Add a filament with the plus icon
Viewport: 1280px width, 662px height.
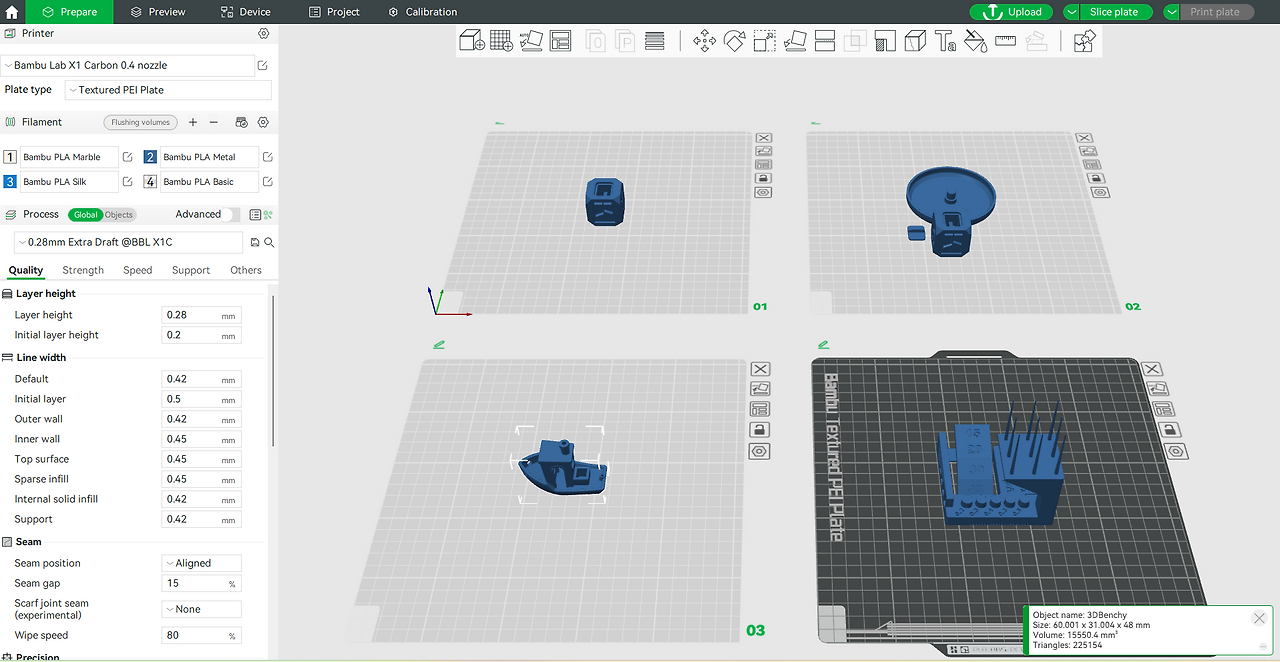(x=193, y=122)
